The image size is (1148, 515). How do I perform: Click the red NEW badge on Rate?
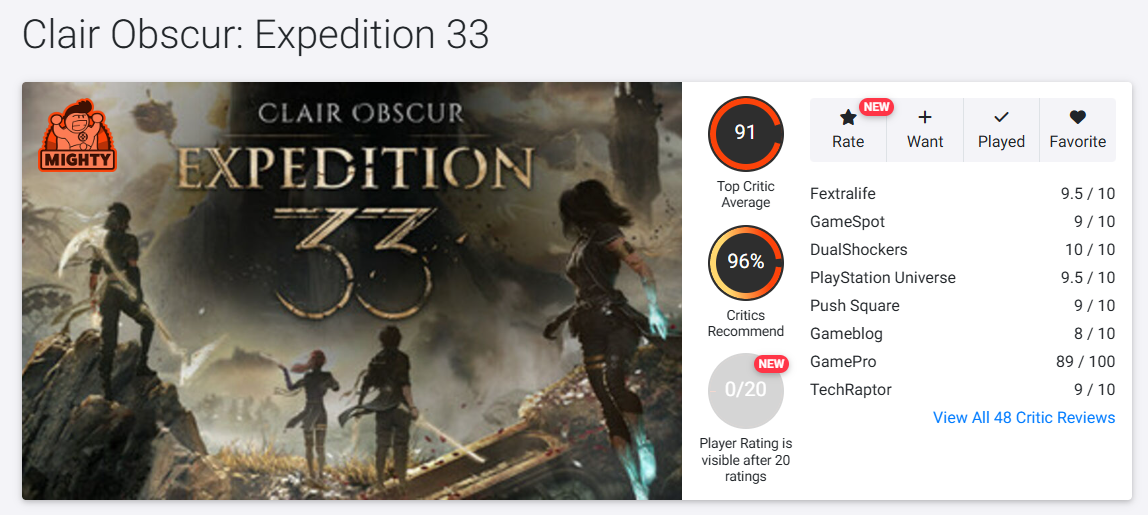[x=875, y=107]
